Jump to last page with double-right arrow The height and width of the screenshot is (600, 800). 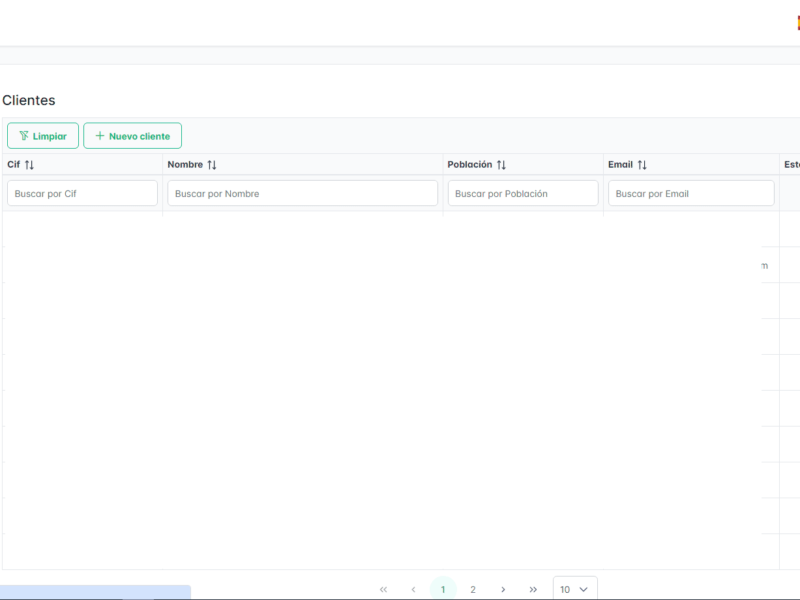pos(533,589)
